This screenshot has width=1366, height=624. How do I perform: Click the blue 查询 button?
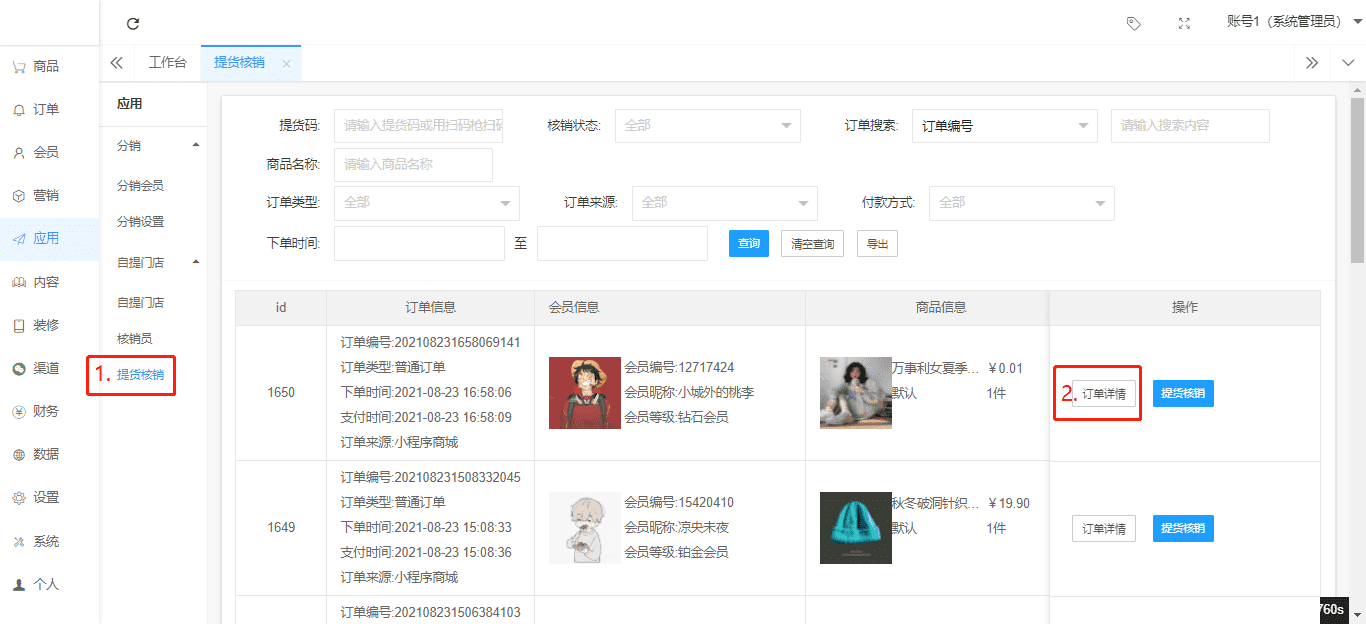click(749, 244)
